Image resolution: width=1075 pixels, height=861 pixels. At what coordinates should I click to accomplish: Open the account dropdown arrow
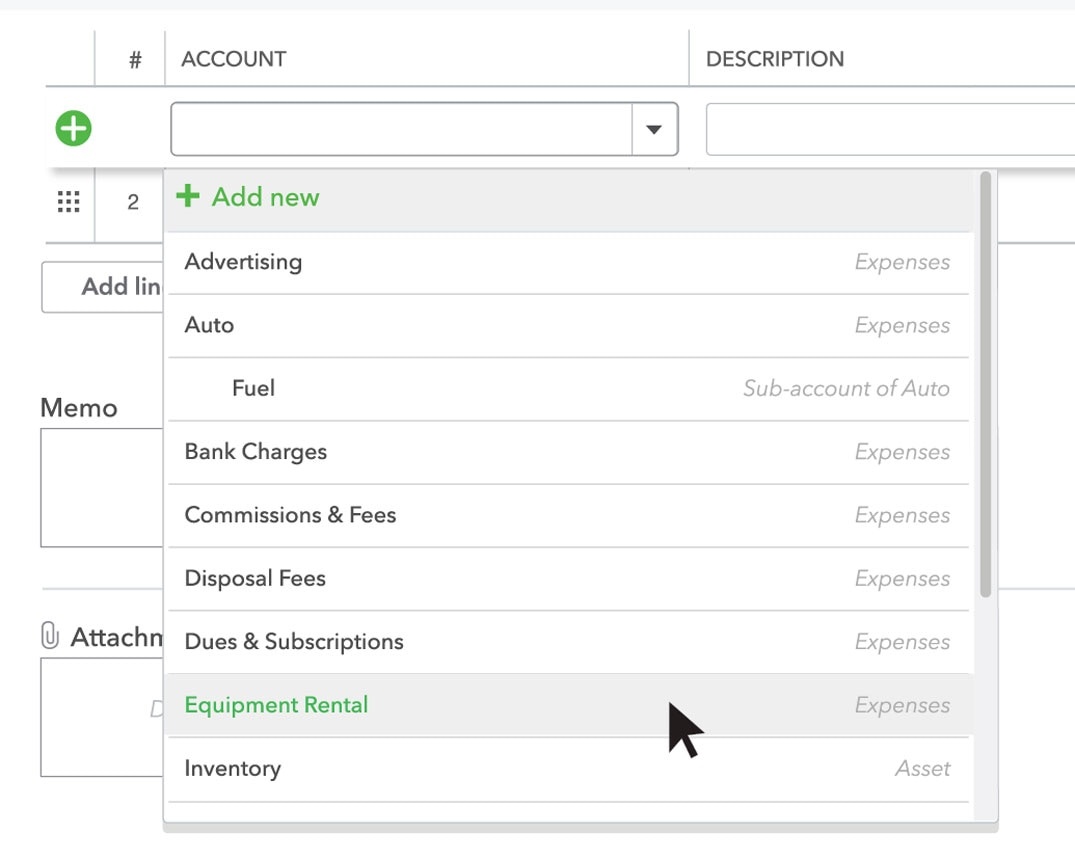(x=654, y=129)
